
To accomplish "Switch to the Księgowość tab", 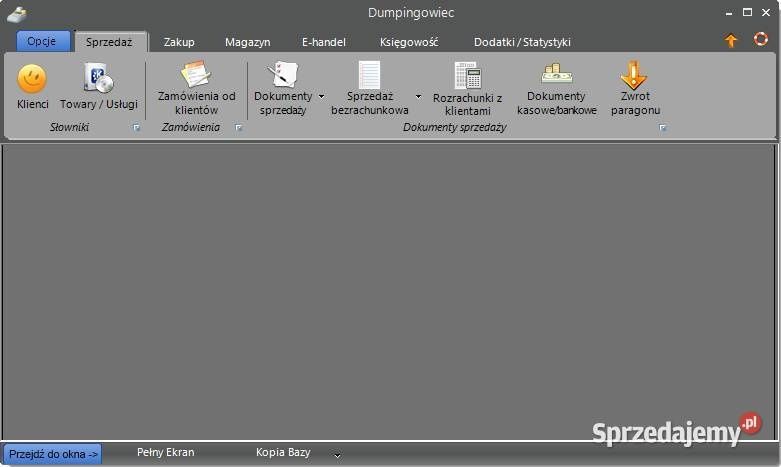I will coord(409,42).
